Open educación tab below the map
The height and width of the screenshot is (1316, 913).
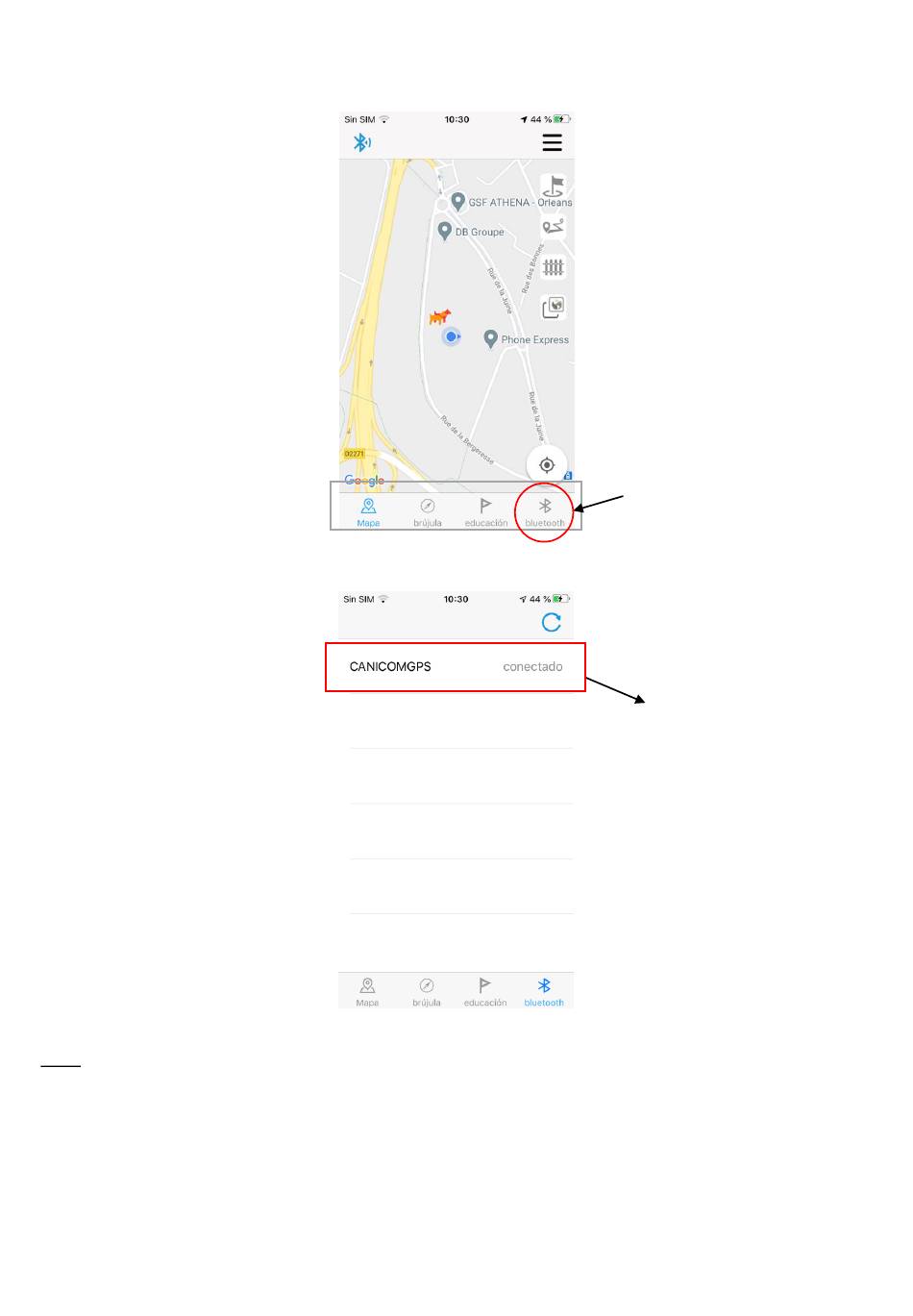point(486,512)
